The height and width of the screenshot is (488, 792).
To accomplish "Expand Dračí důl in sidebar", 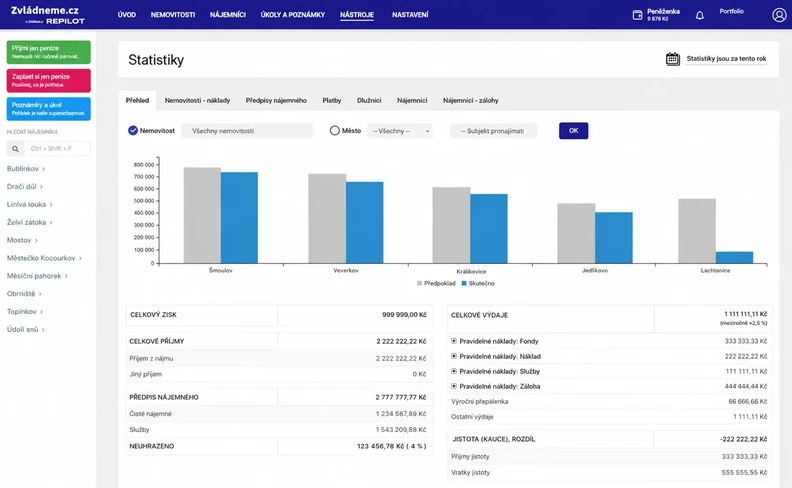I will pos(25,186).
